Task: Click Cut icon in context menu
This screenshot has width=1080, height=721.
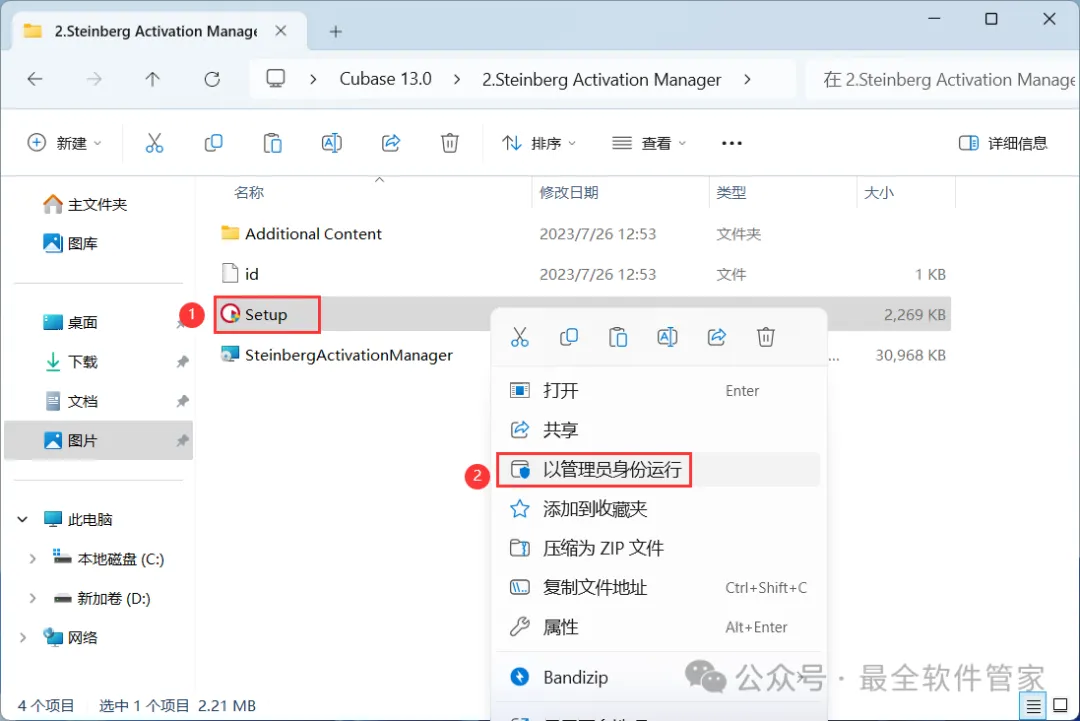Action: pos(519,337)
